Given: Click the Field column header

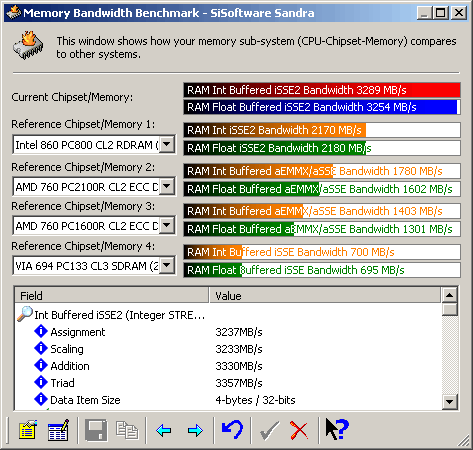Looking at the screenshot, I should point(112,296).
